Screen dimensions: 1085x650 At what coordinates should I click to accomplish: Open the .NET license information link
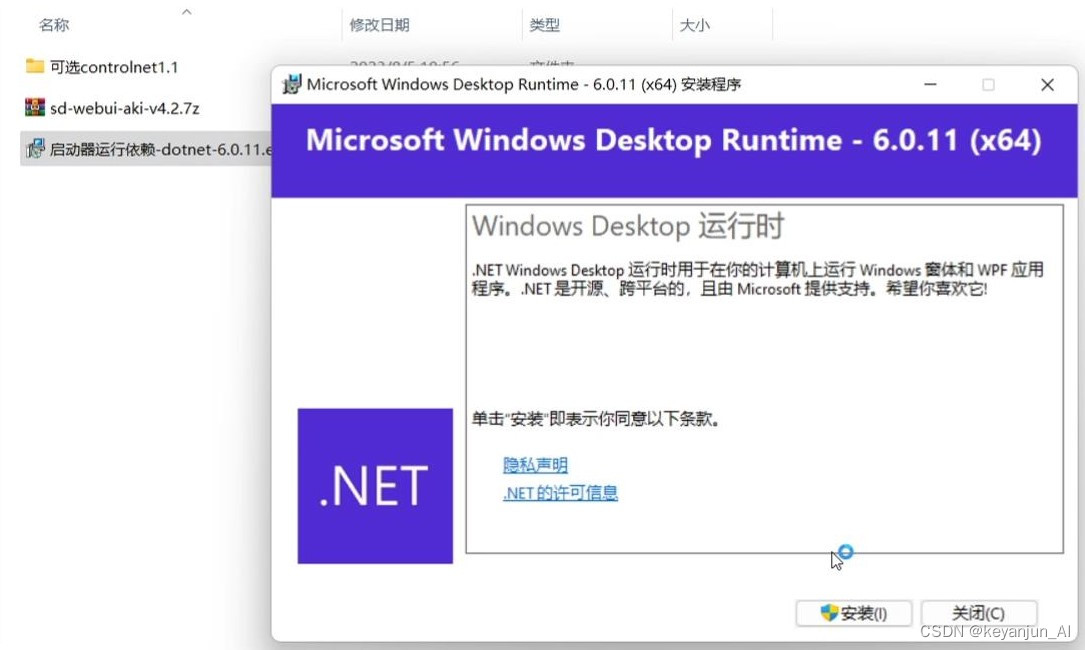pyautogui.click(x=560, y=493)
